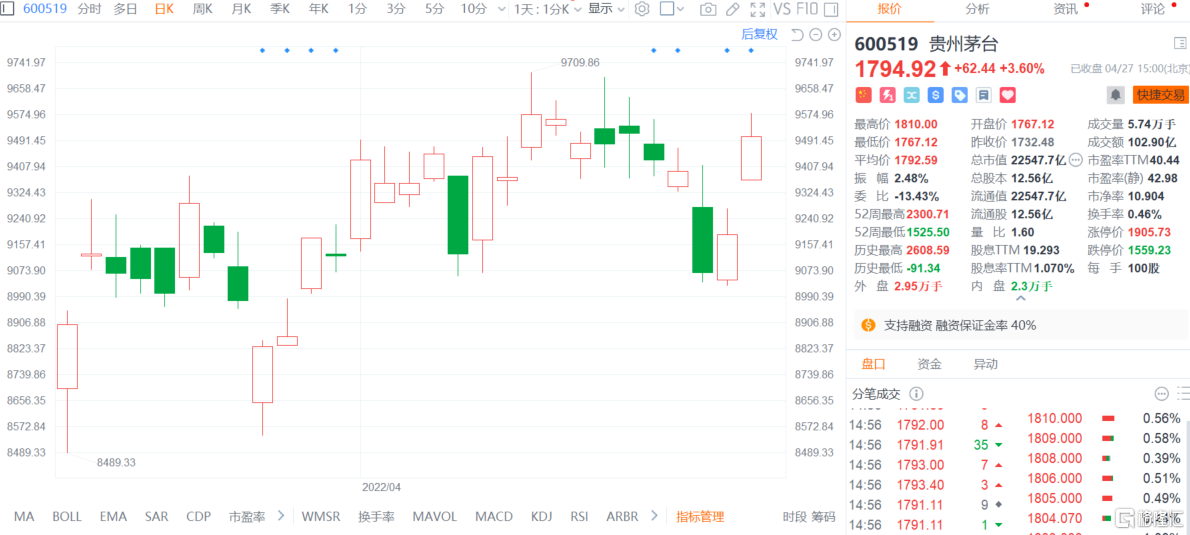
Task: Open the 显示 display dropdown
Action: 606,9
